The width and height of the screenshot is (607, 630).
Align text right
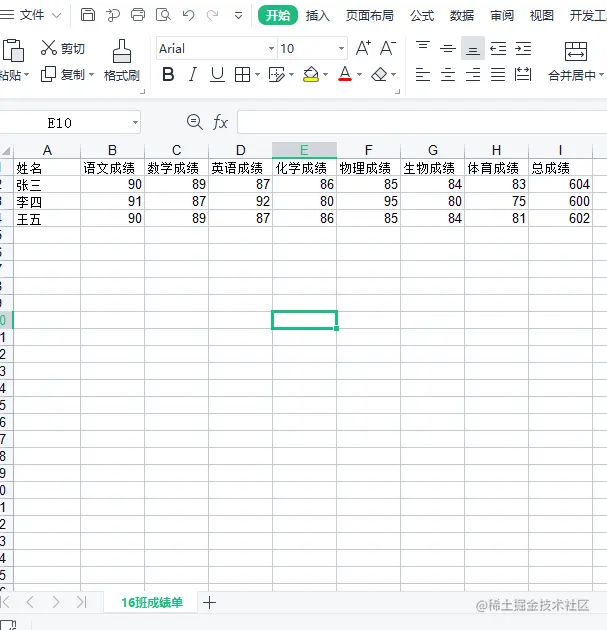[x=473, y=74]
